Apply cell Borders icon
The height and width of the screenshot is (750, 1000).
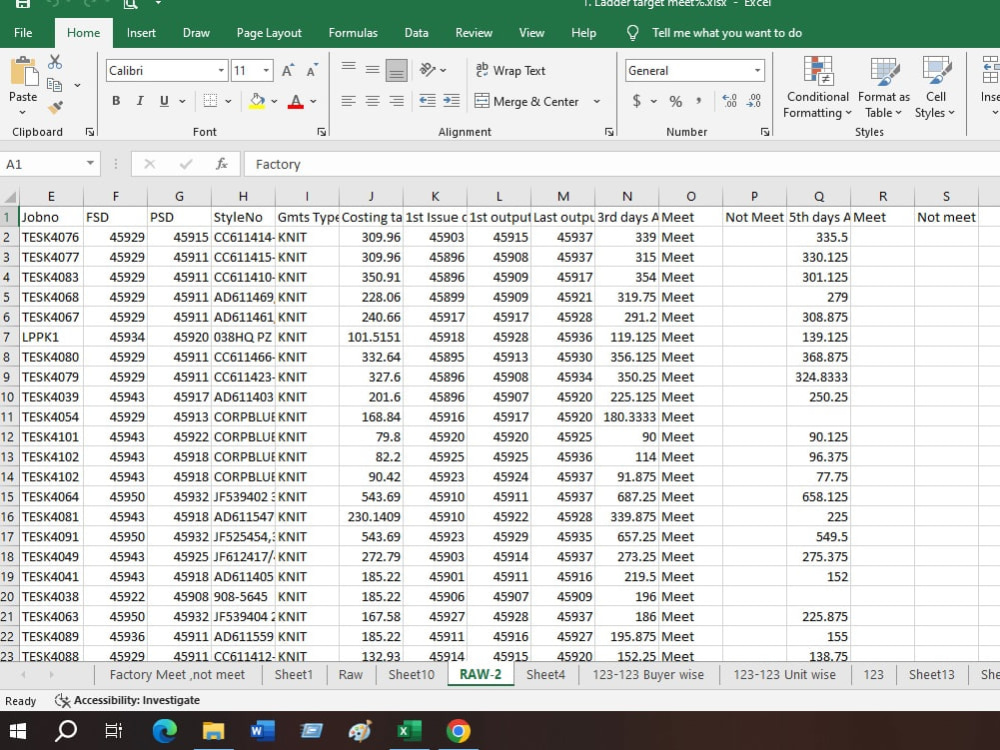click(x=210, y=101)
